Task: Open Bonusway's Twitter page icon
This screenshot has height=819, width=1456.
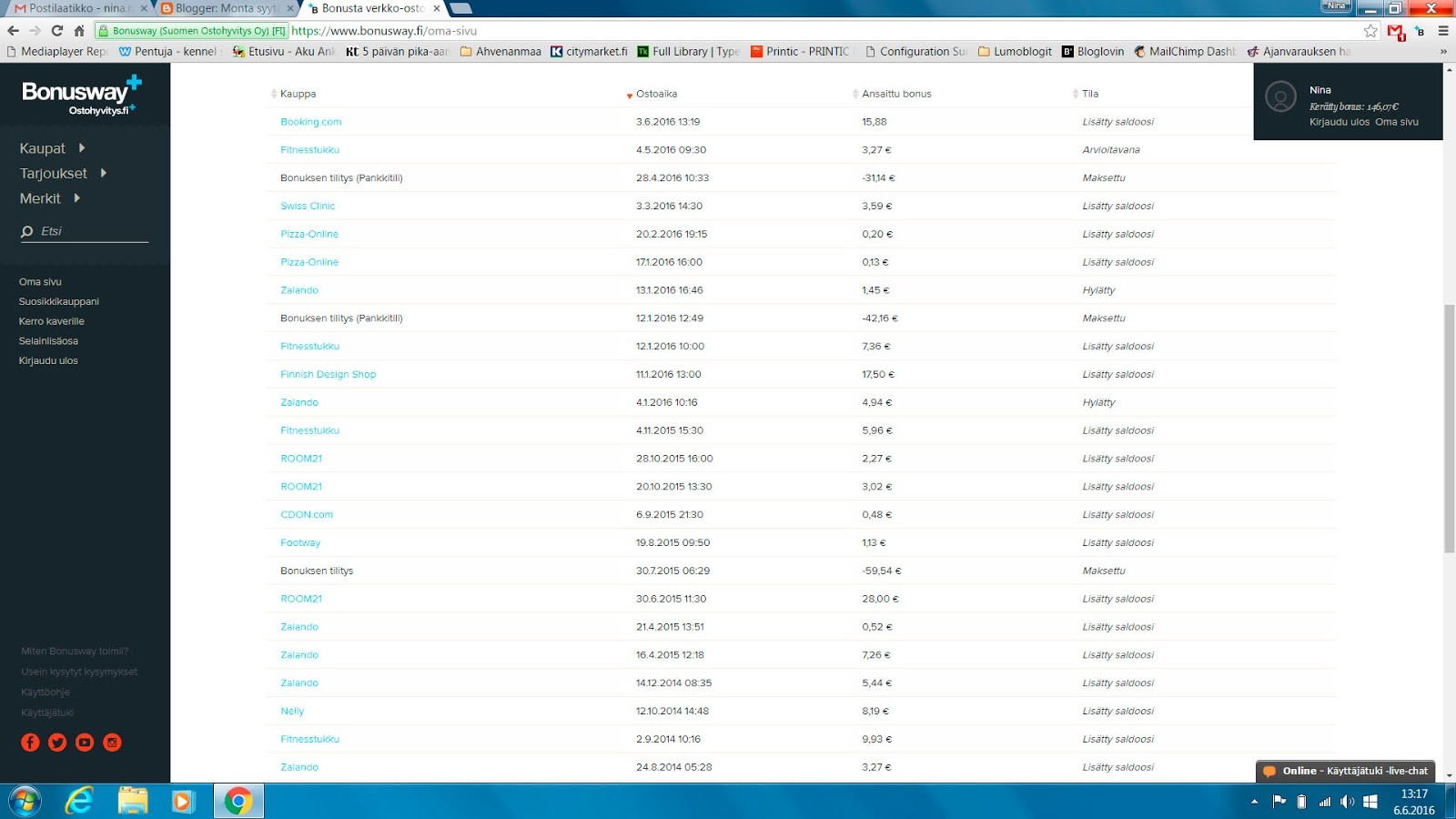Action: pyautogui.click(x=57, y=743)
